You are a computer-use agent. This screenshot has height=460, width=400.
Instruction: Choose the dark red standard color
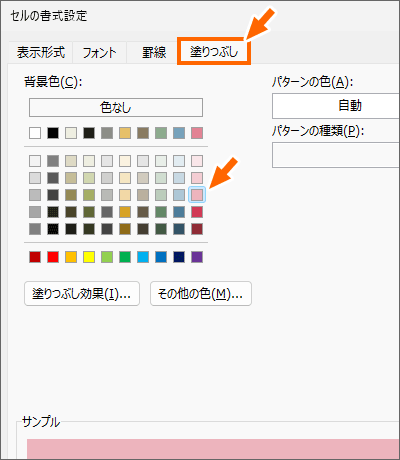tap(35, 257)
